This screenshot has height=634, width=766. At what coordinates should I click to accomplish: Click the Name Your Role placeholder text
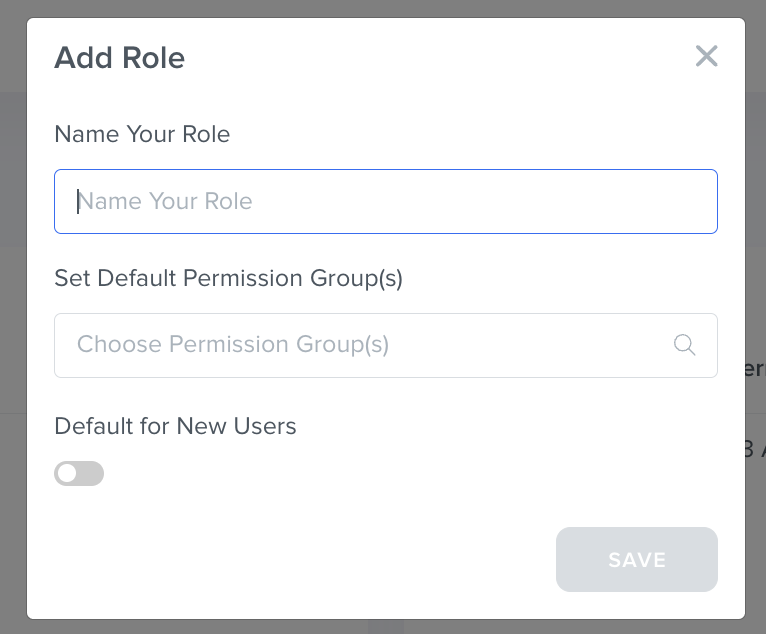click(x=165, y=201)
